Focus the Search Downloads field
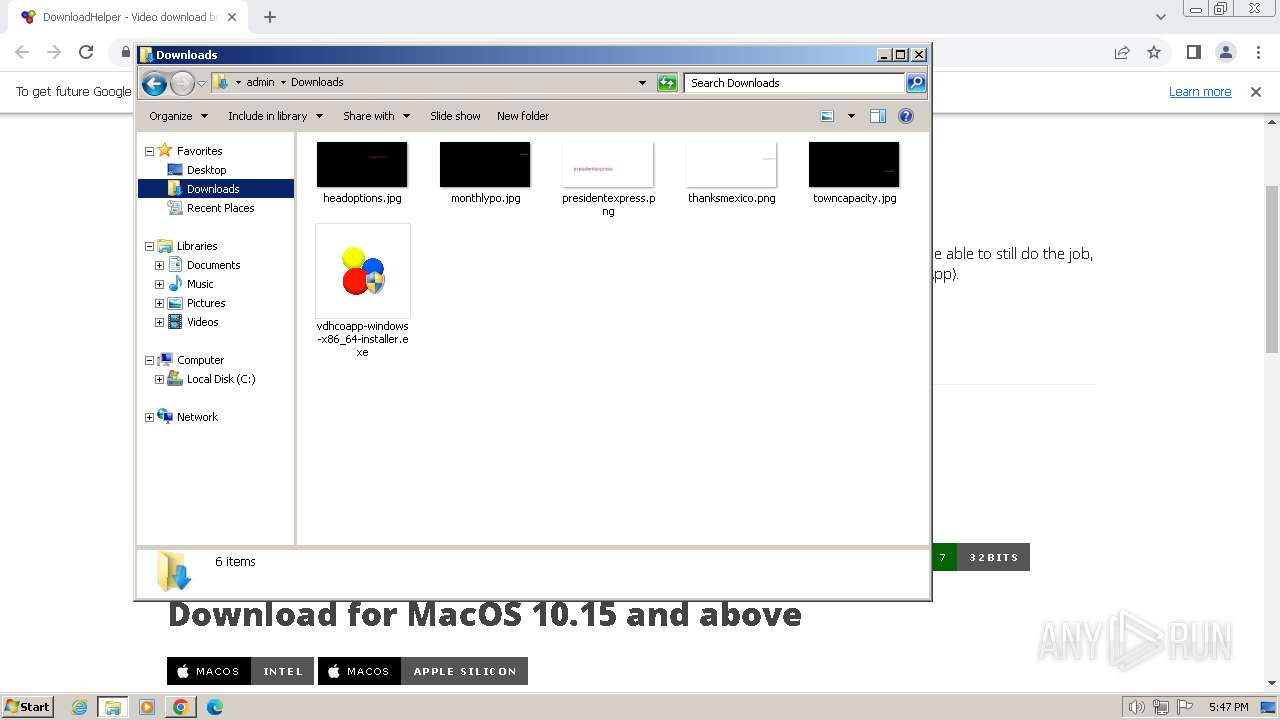 pos(795,83)
